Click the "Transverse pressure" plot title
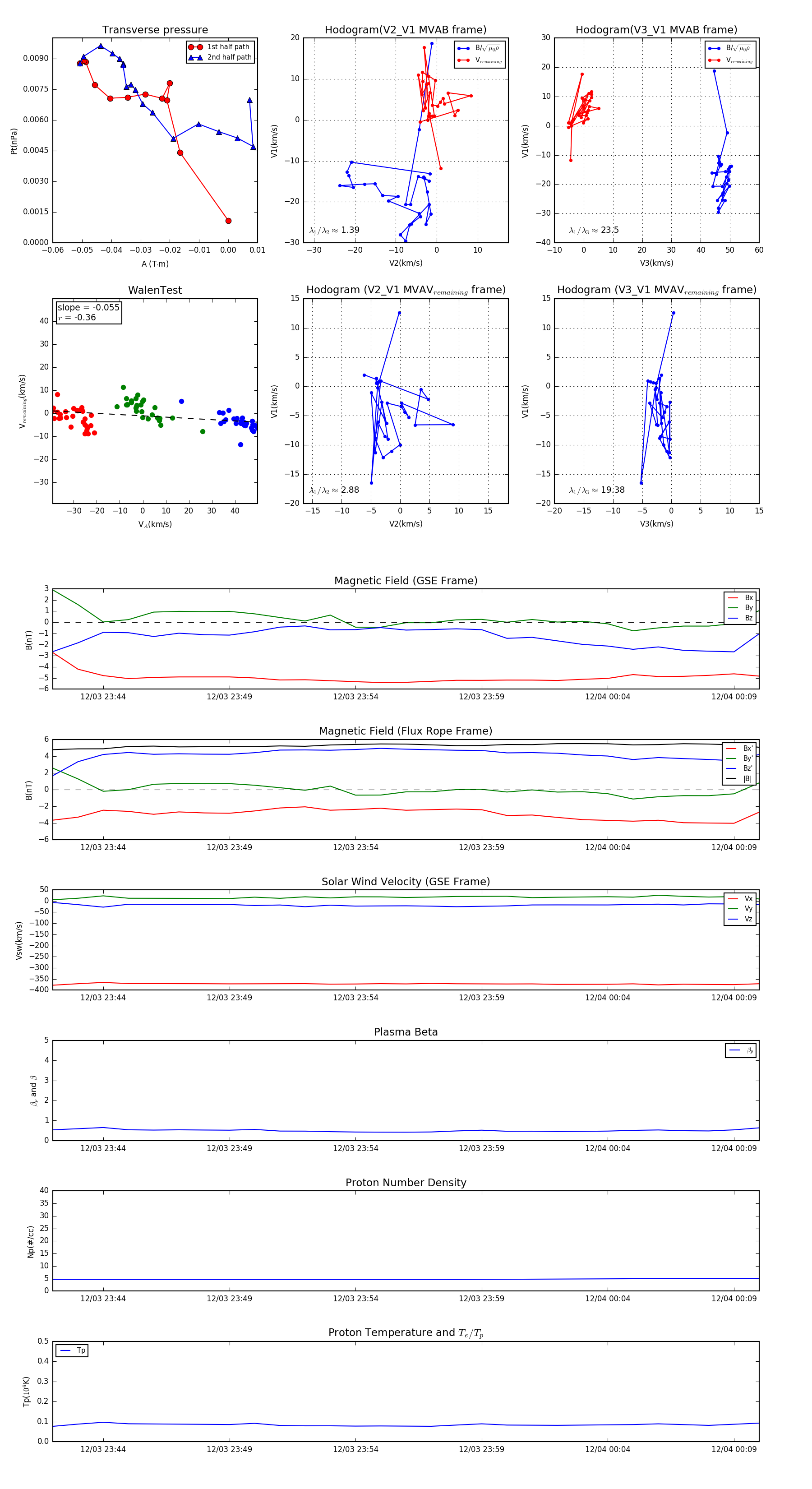The width and height of the screenshot is (812, 1489). 155,30
